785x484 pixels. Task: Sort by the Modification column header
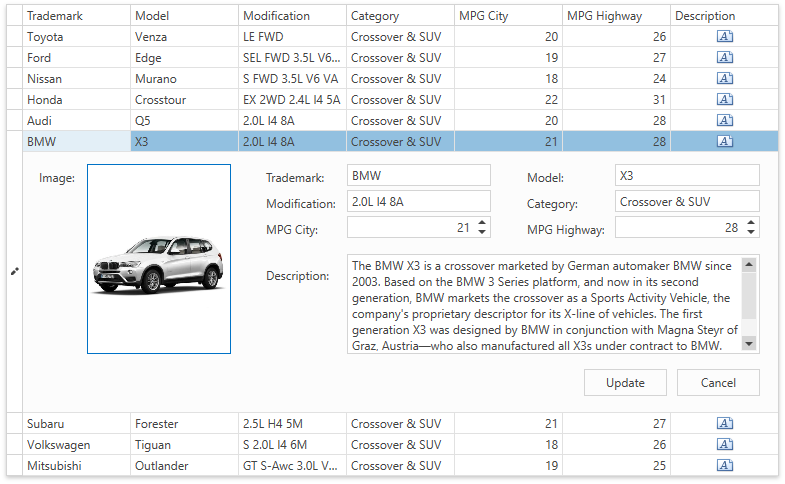point(292,16)
